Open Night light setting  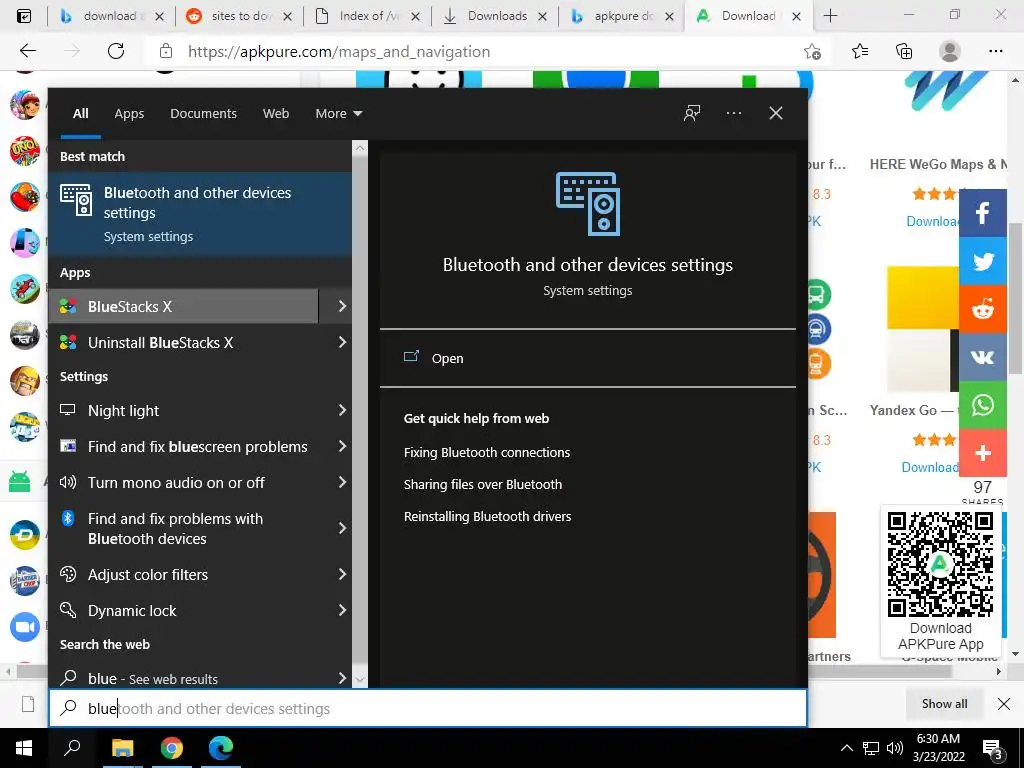(184, 411)
